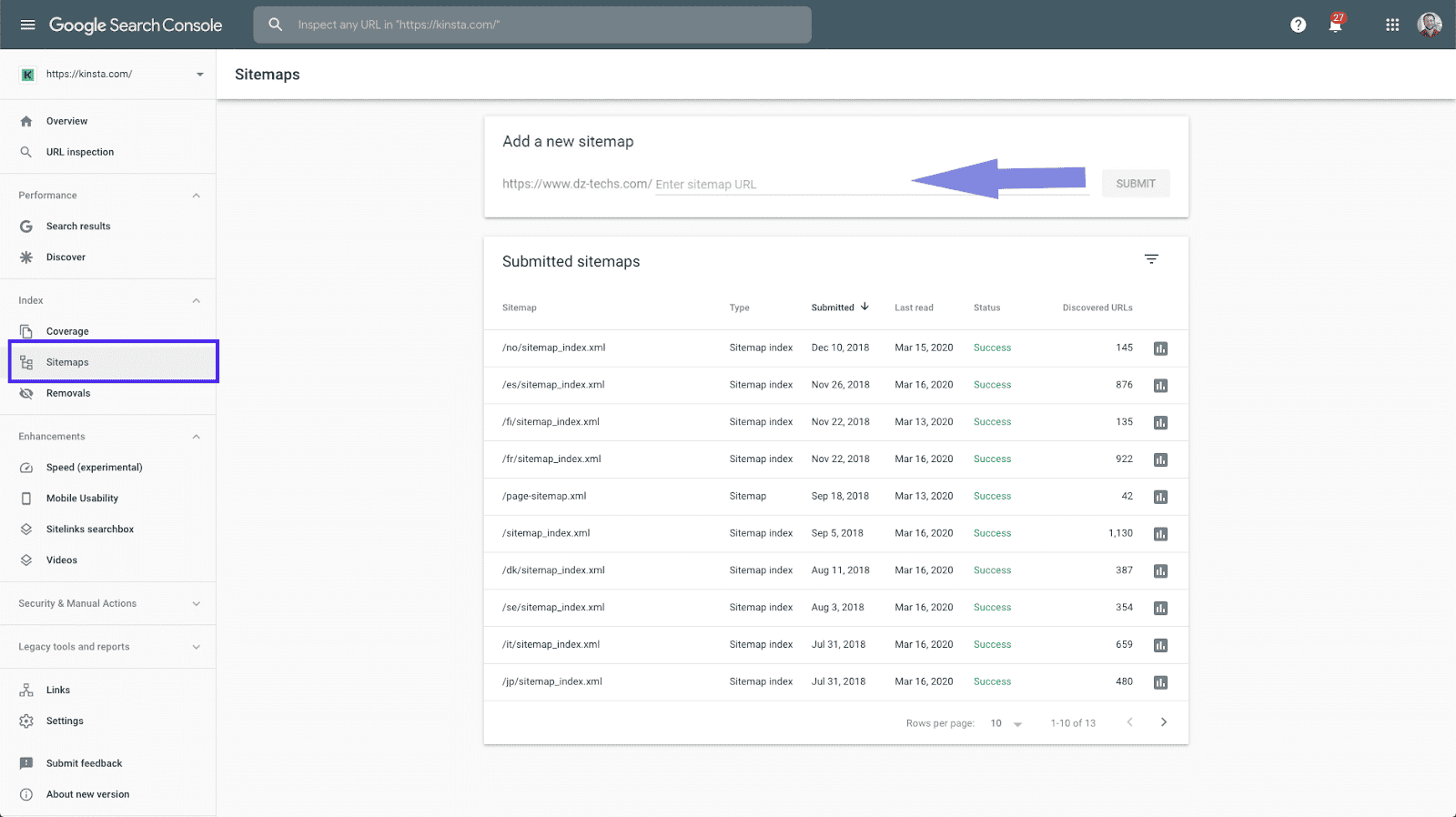Image resolution: width=1456 pixels, height=817 pixels.
Task: Open chart for /it/sitemap_index.xml row
Action: [x=1160, y=645]
